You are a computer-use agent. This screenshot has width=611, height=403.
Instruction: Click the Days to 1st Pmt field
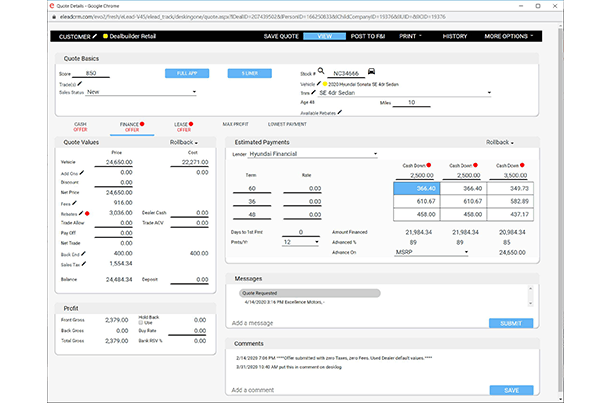[x=301, y=232]
